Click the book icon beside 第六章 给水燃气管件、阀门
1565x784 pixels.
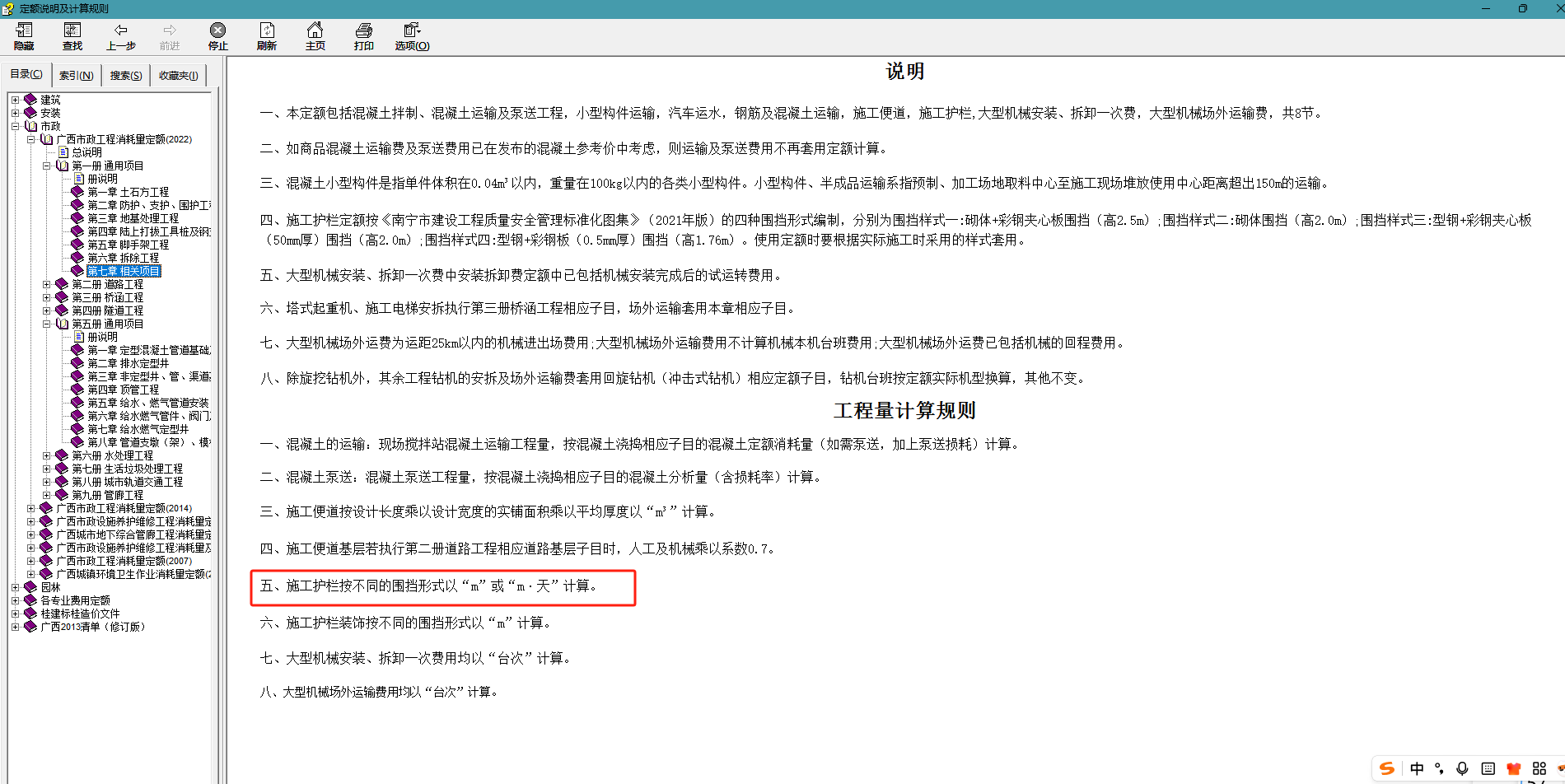pos(77,416)
